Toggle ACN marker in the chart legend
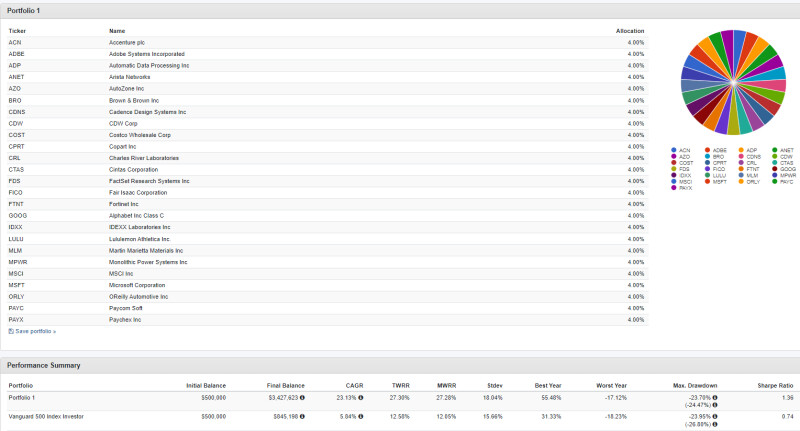Screen dimensions: 800x431 click(674, 150)
